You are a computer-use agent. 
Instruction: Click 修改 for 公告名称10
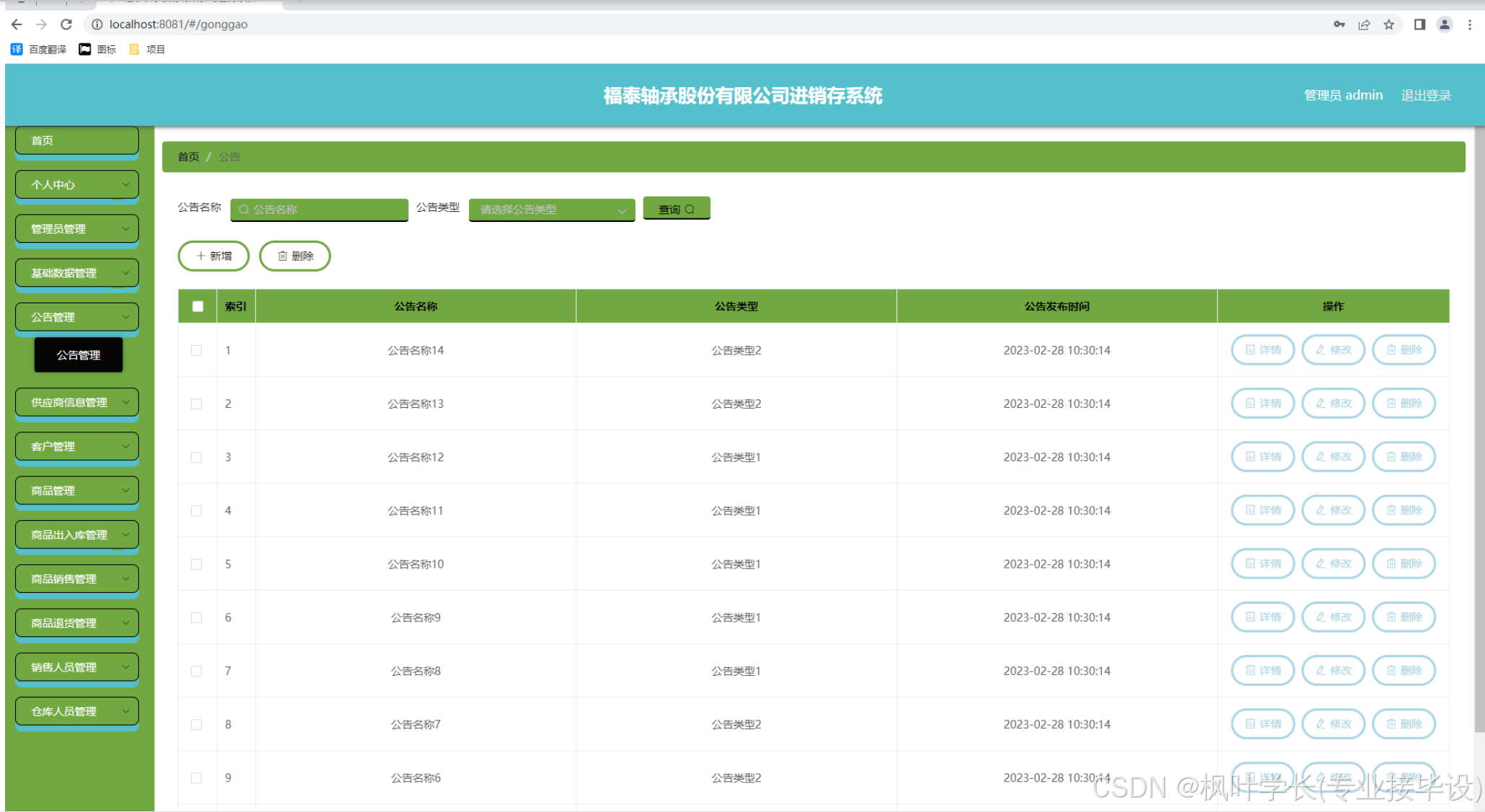[x=1334, y=563]
